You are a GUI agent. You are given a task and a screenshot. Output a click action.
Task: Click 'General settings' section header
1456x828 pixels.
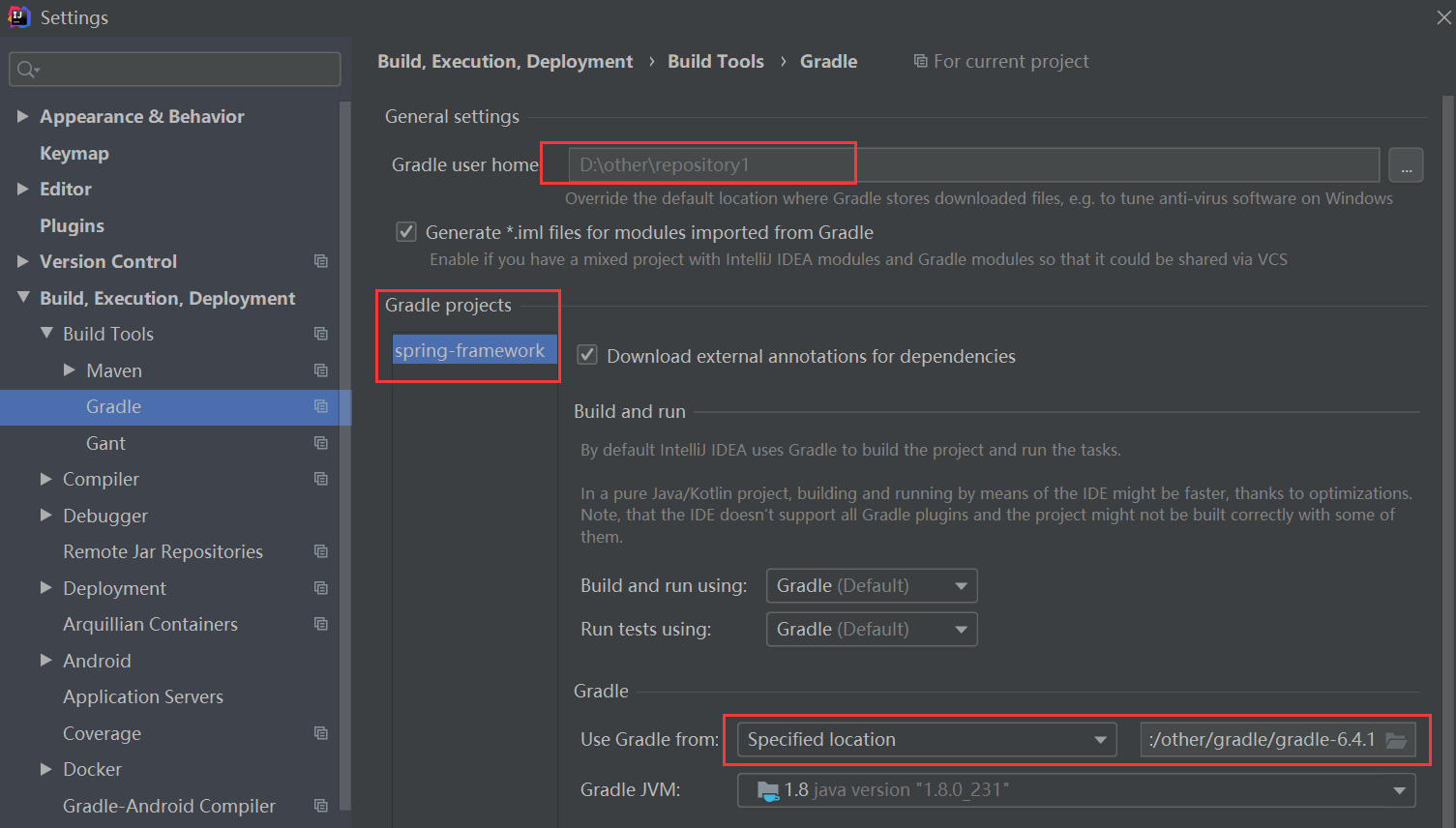452,116
